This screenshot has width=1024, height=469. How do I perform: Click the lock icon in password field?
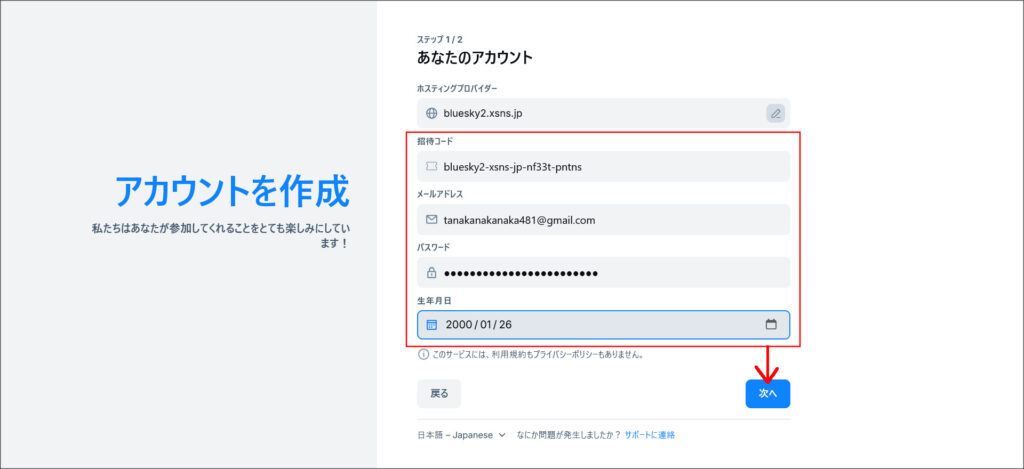(x=431, y=273)
